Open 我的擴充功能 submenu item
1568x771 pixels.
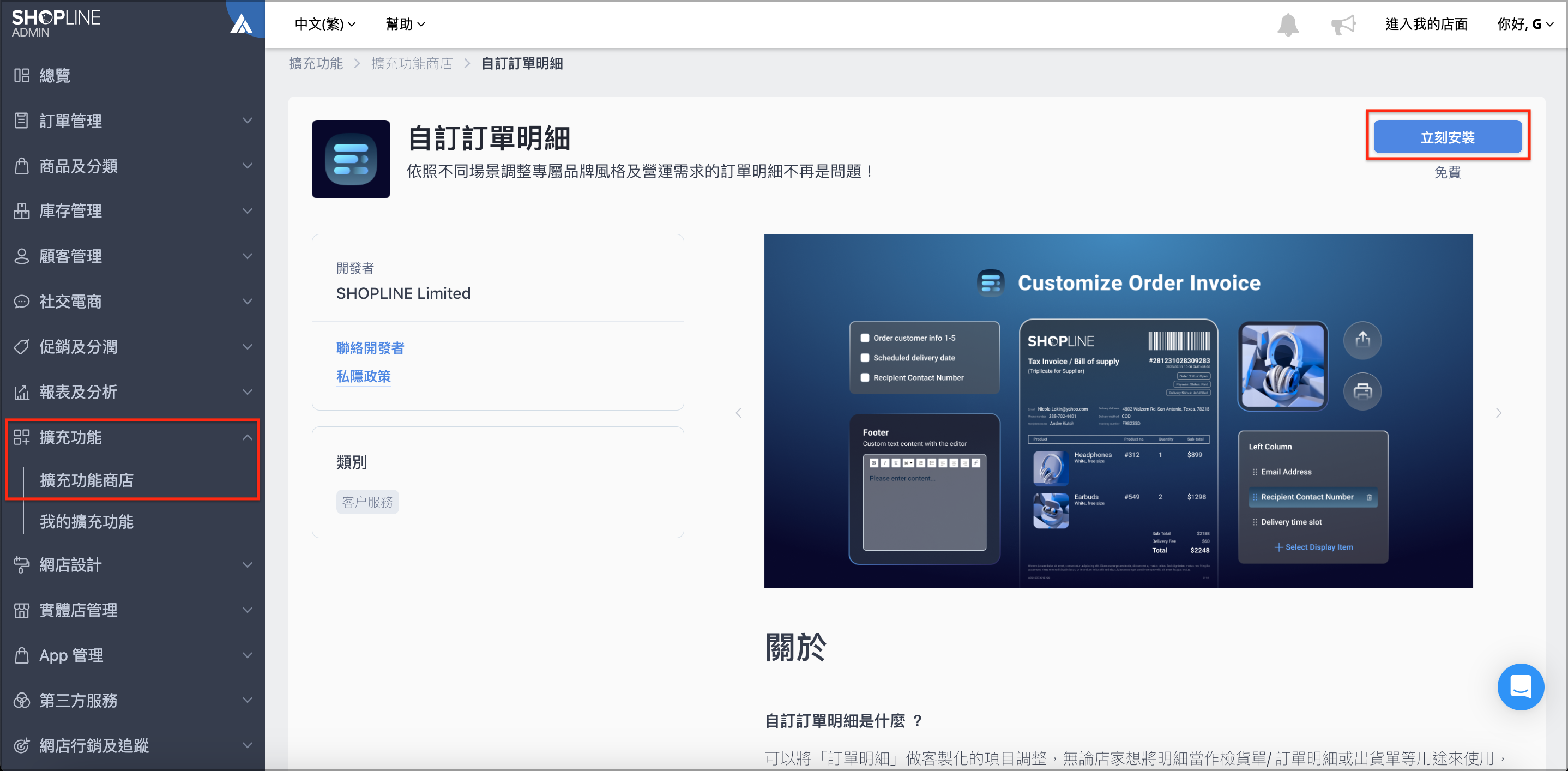coord(87,521)
